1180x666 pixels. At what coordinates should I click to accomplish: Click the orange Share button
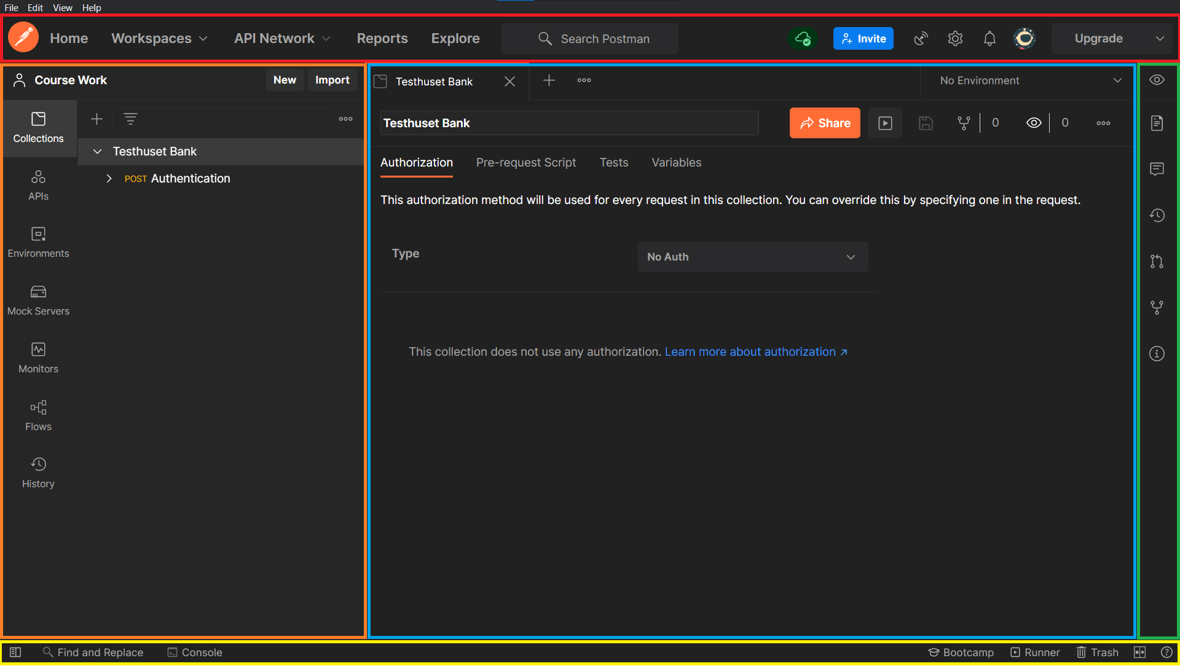click(x=825, y=123)
